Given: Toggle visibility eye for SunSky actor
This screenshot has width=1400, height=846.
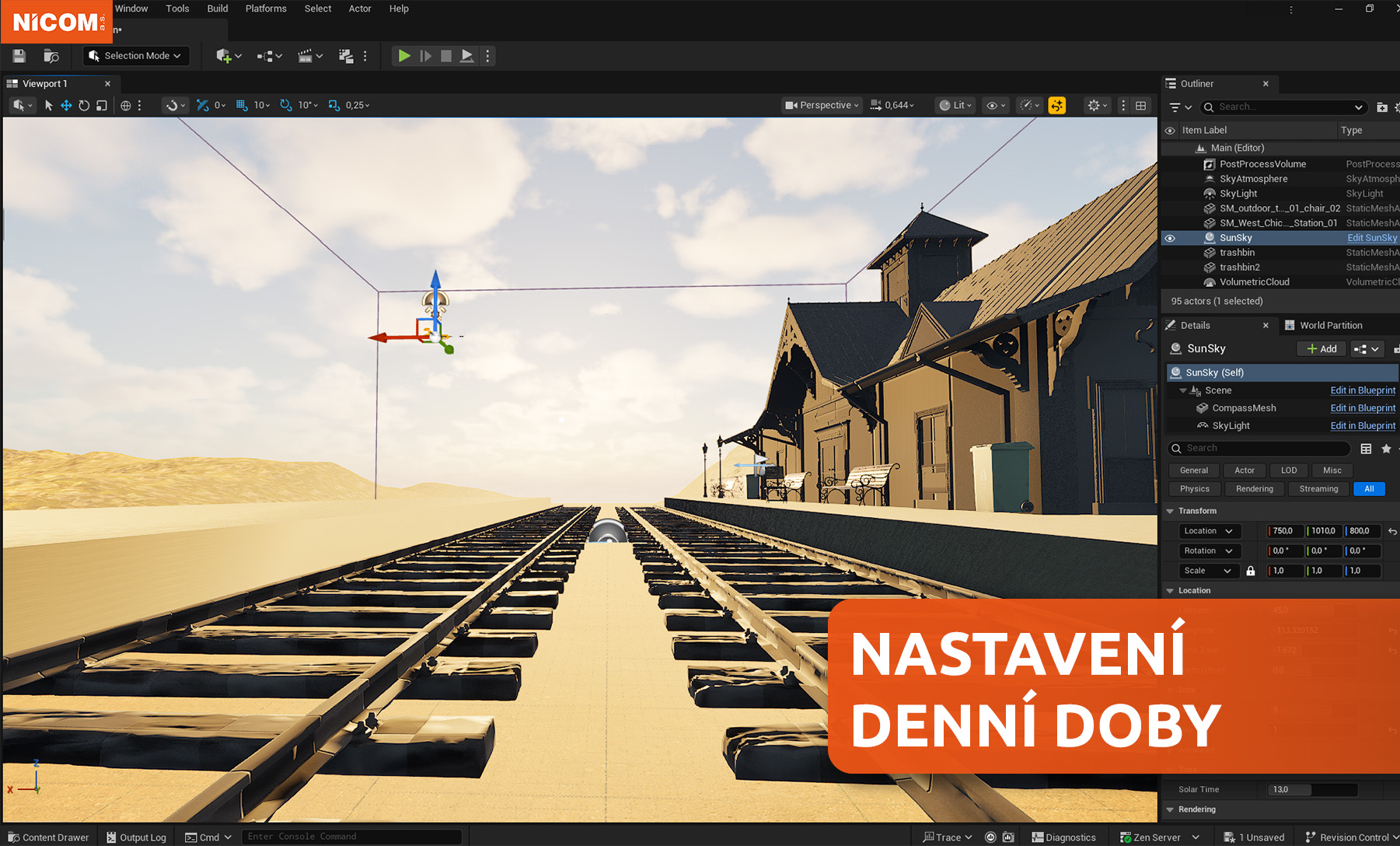Looking at the screenshot, I should (x=1170, y=238).
